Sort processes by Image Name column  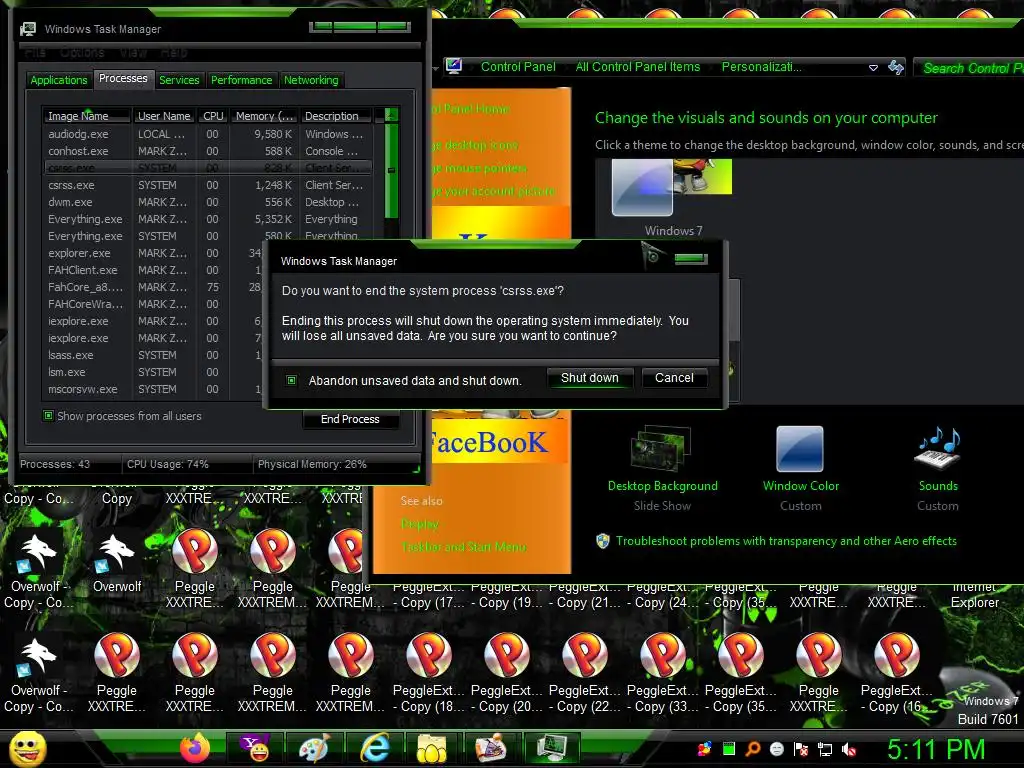coord(87,116)
